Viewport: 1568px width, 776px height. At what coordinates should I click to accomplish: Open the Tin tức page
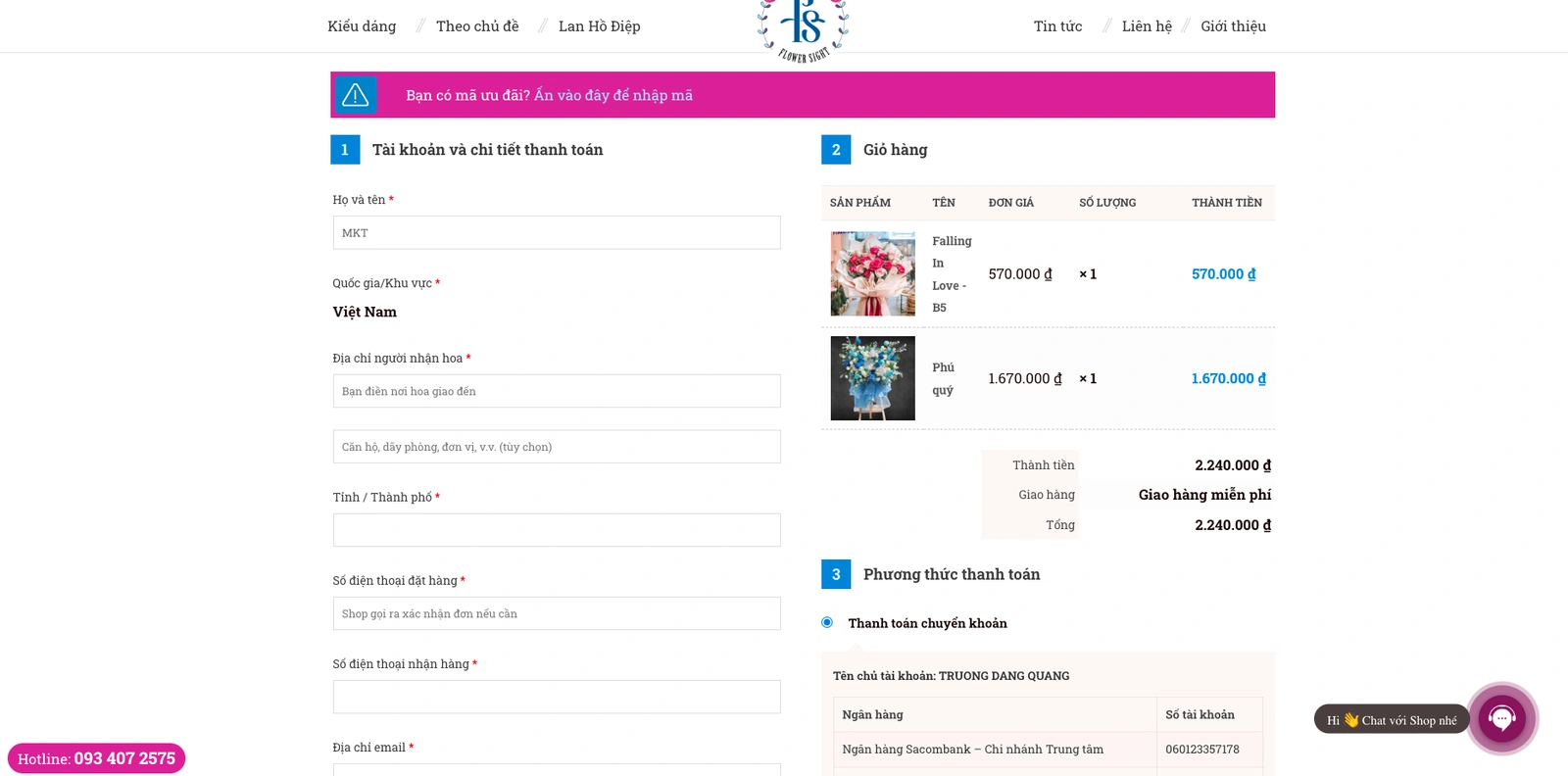point(1057,26)
